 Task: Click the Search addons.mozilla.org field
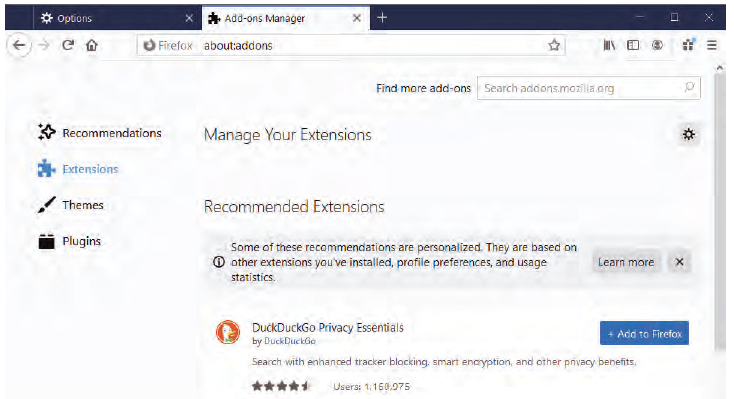[x=588, y=88]
